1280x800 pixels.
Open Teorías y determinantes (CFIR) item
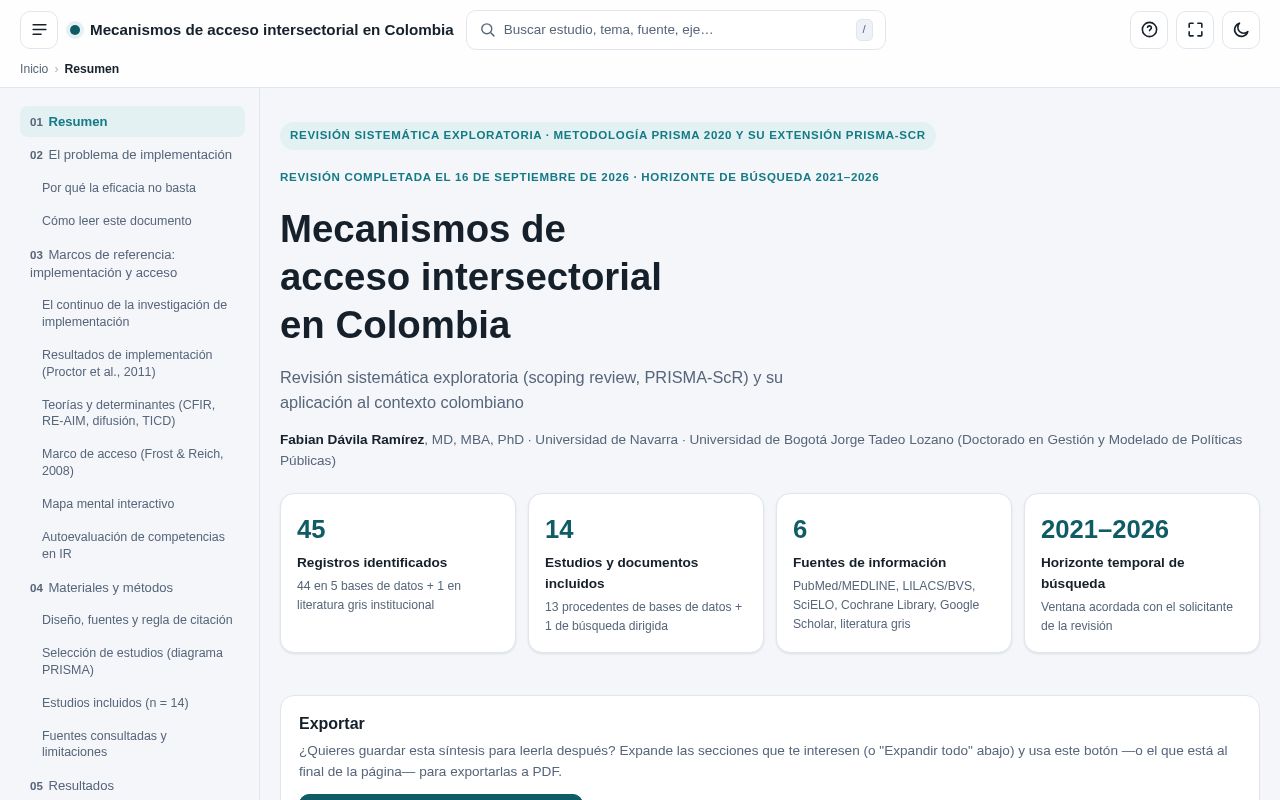click(138, 413)
